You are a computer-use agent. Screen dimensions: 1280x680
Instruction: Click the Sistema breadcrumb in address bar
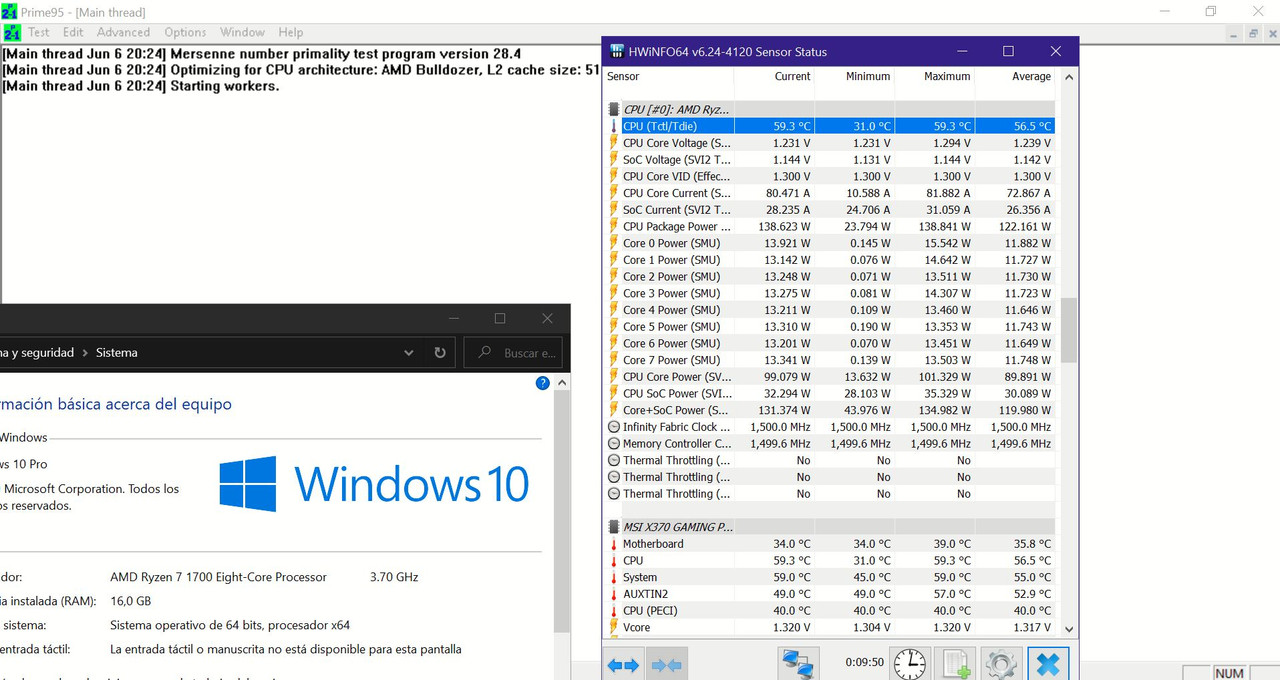click(x=117, y=353)
